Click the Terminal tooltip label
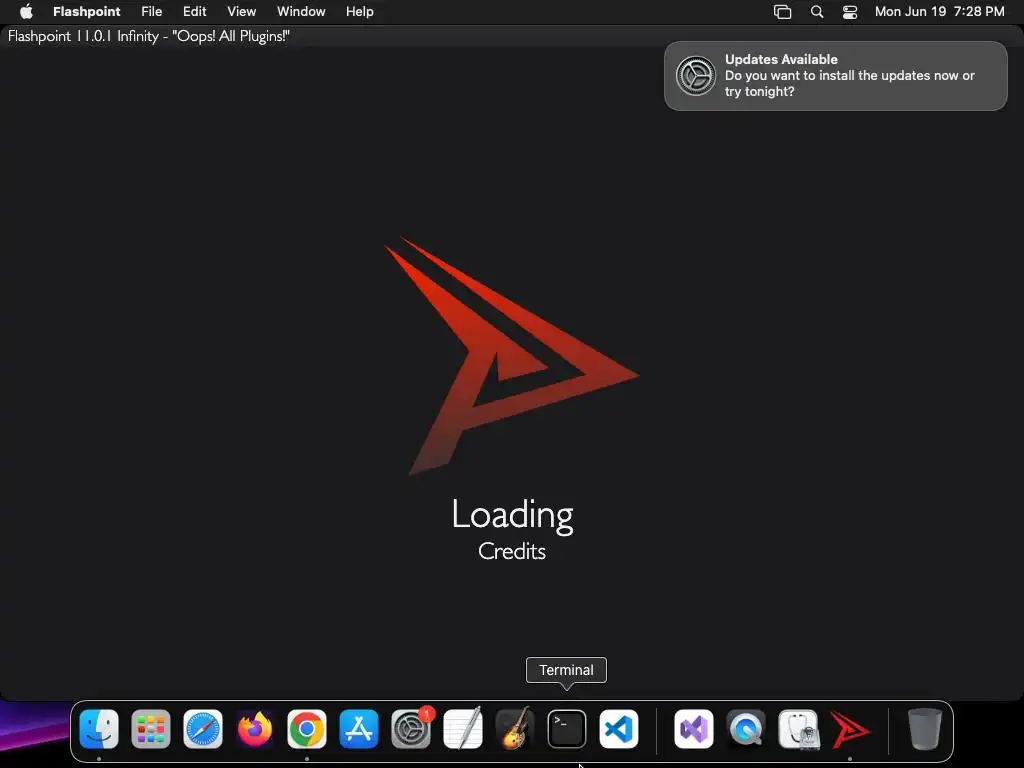 click(x=566, y=670)
